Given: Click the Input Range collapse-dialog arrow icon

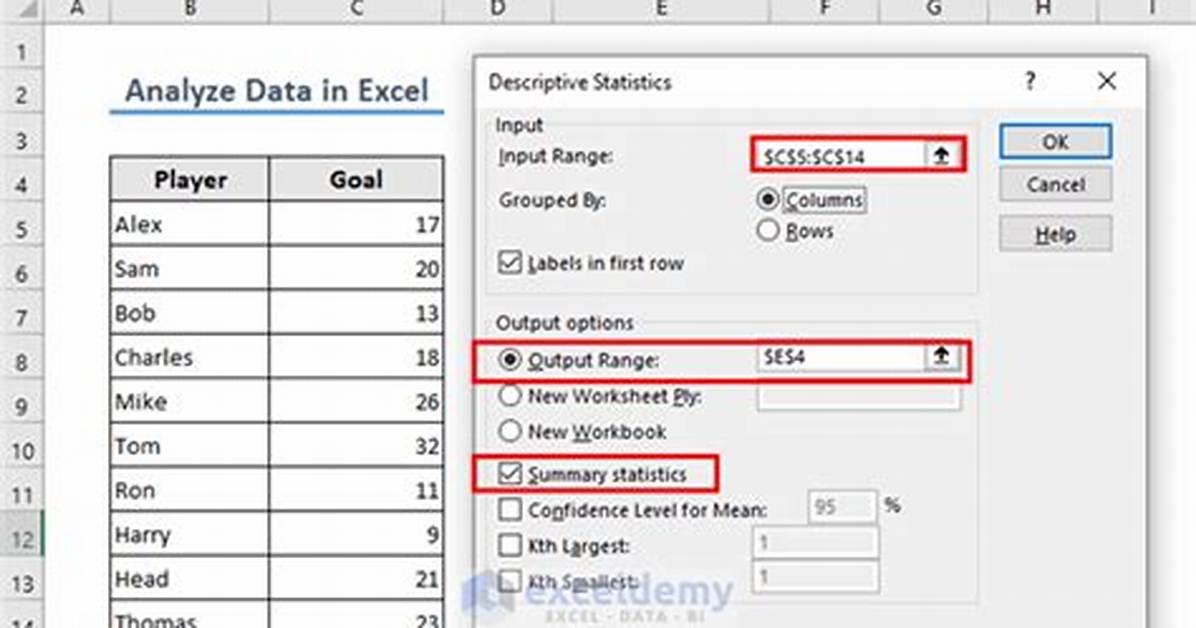Looking at the screenshot, I should pos(941,156).
